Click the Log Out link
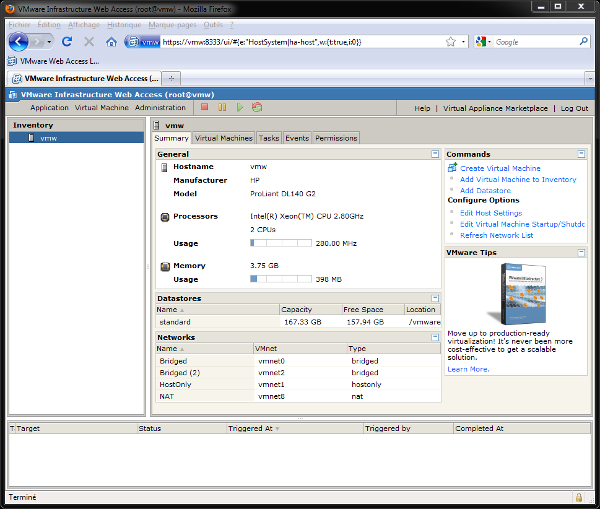 (x=574, y=108)
